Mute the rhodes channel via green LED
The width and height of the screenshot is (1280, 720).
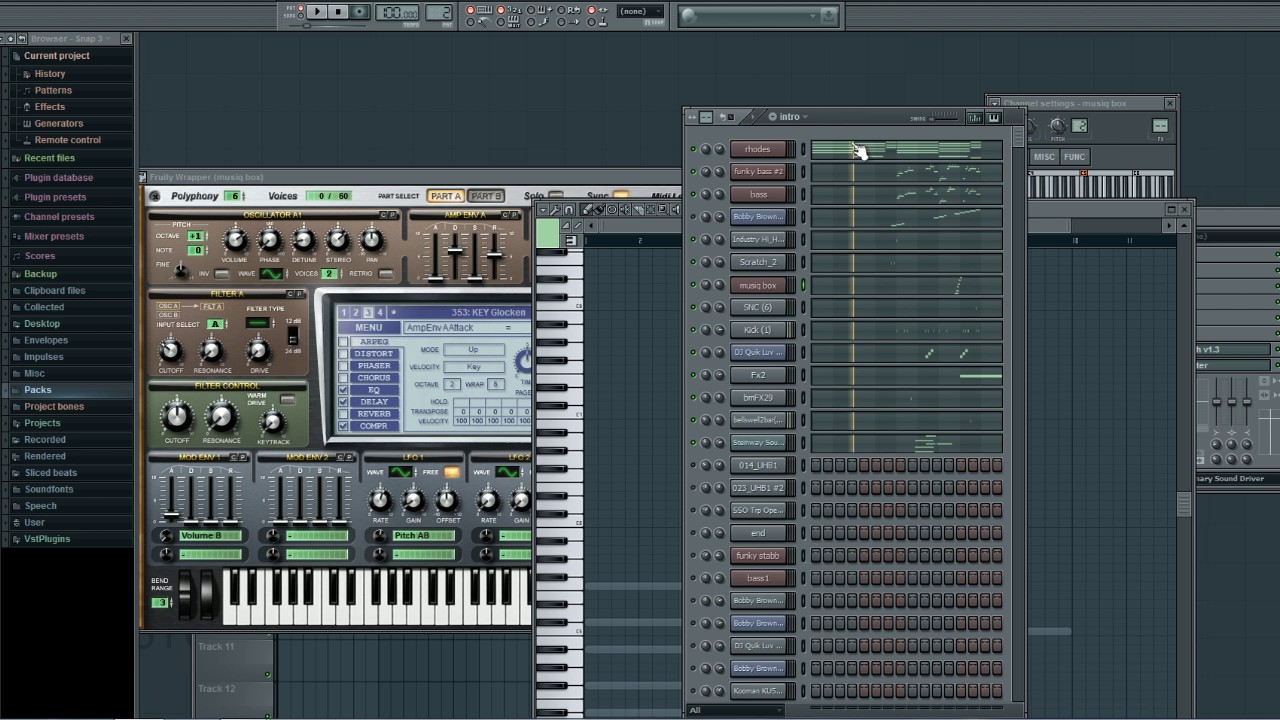pyautogui.click(x=693, y=150)
